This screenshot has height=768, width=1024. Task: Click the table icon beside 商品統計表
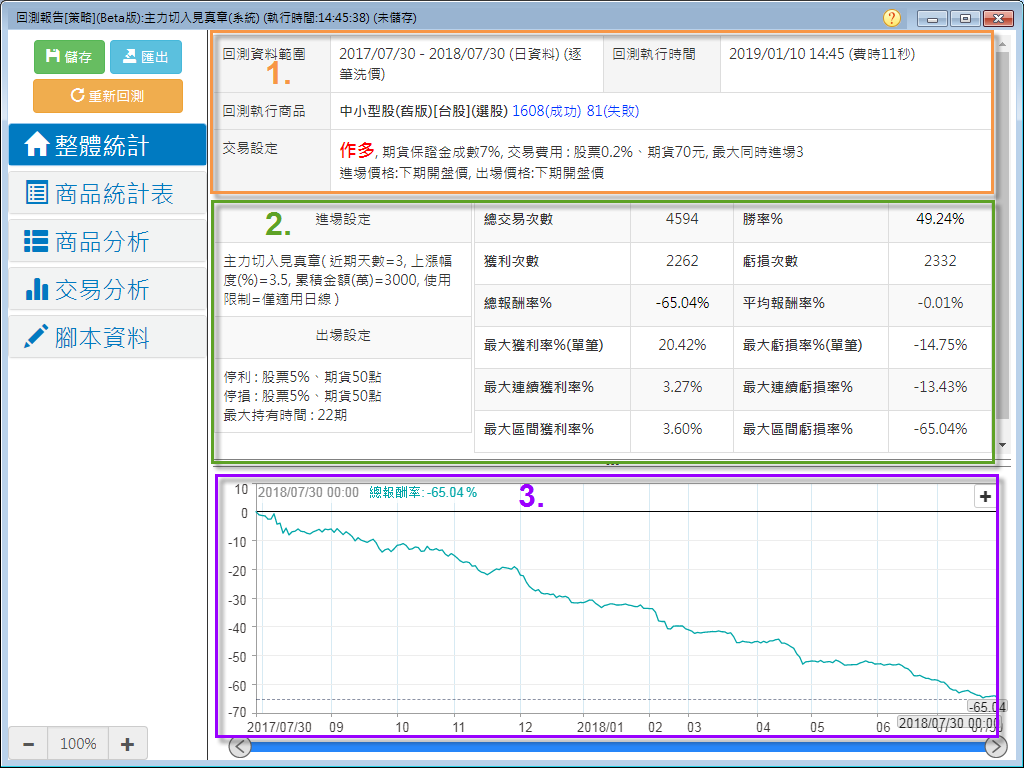[x=36, y=194]
